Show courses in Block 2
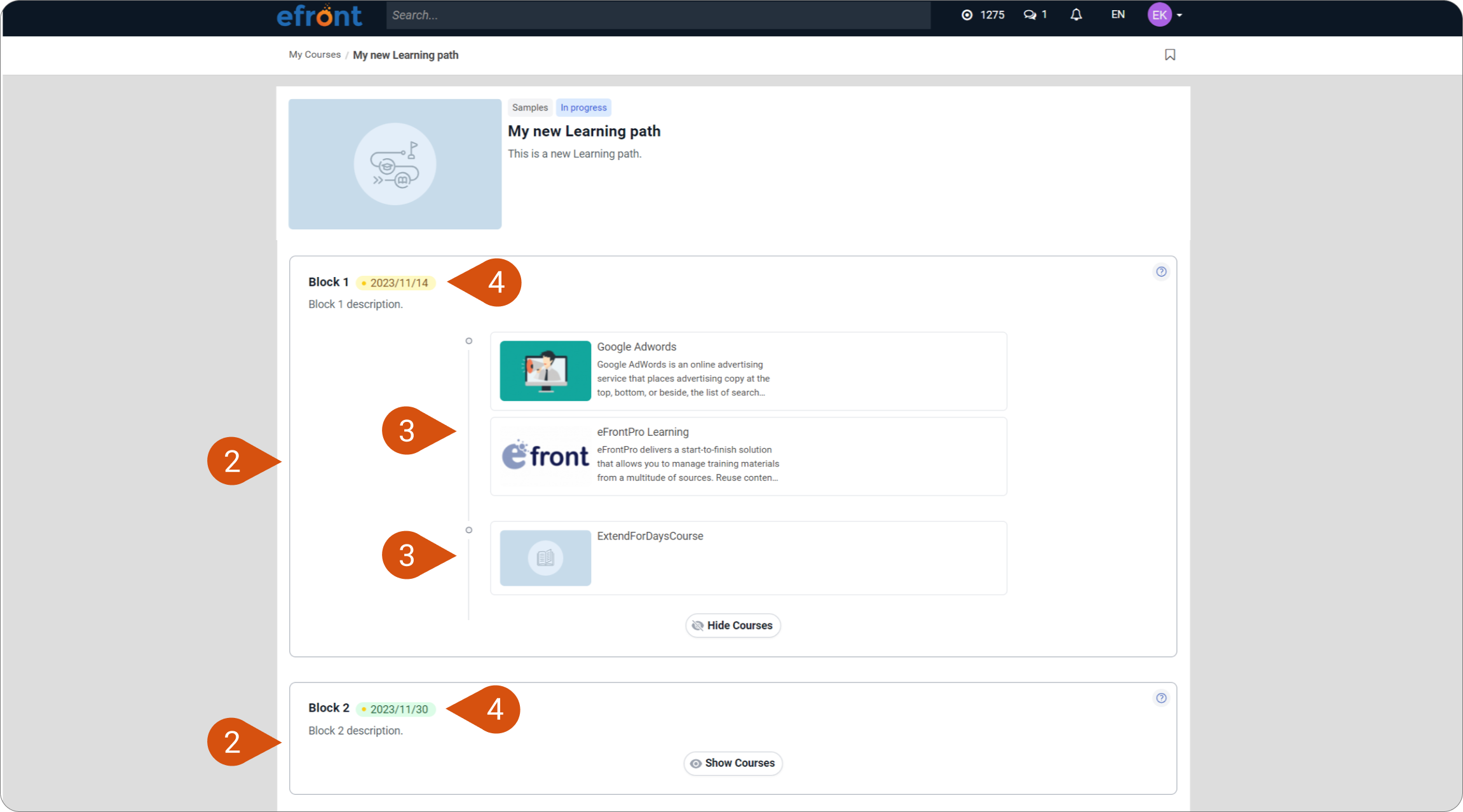The image size is (1463, 812). point(733,763)
